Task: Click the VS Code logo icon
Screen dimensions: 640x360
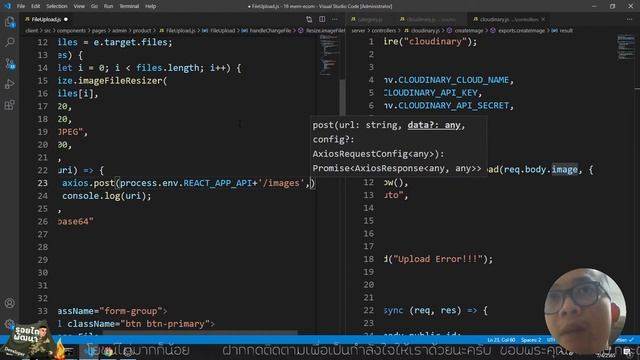Action: pyautogui.click(x=7, y=6)
